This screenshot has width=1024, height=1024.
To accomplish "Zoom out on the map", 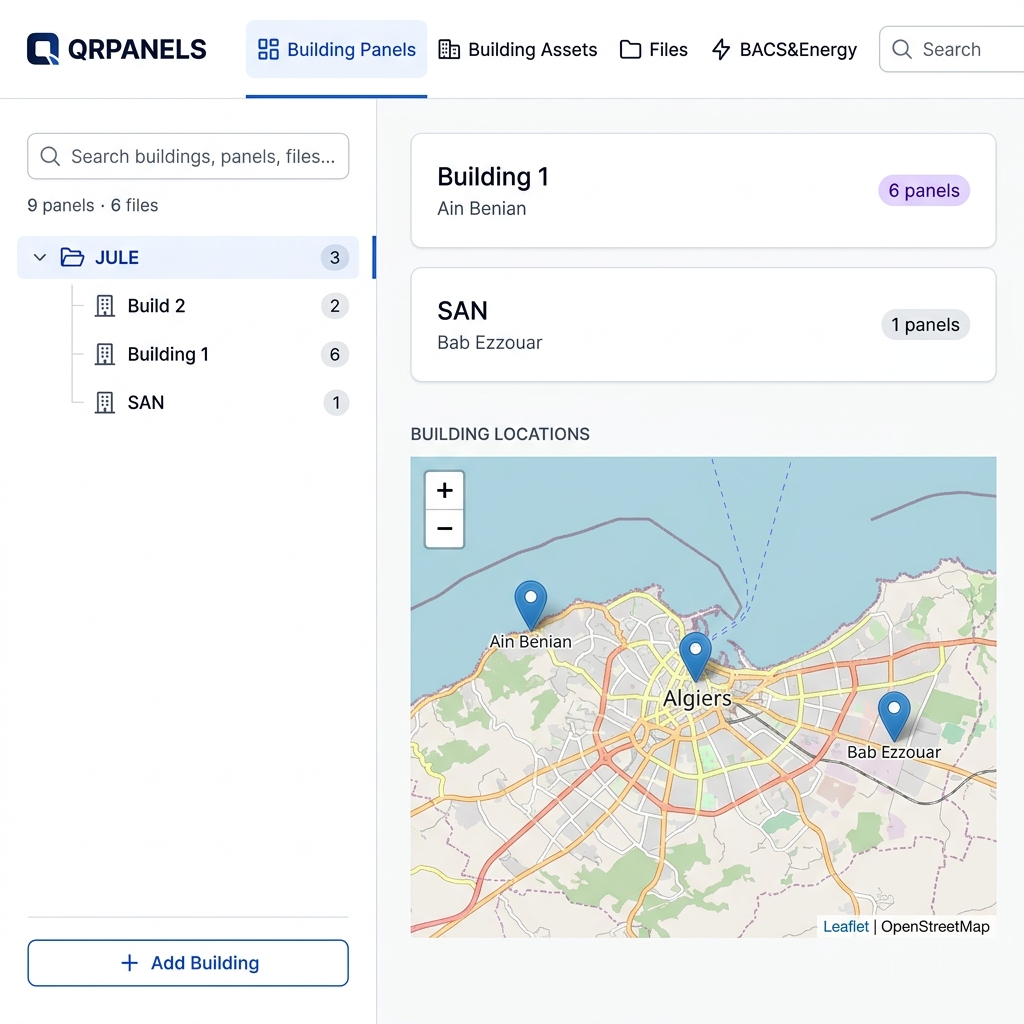I will pos(445,528).
